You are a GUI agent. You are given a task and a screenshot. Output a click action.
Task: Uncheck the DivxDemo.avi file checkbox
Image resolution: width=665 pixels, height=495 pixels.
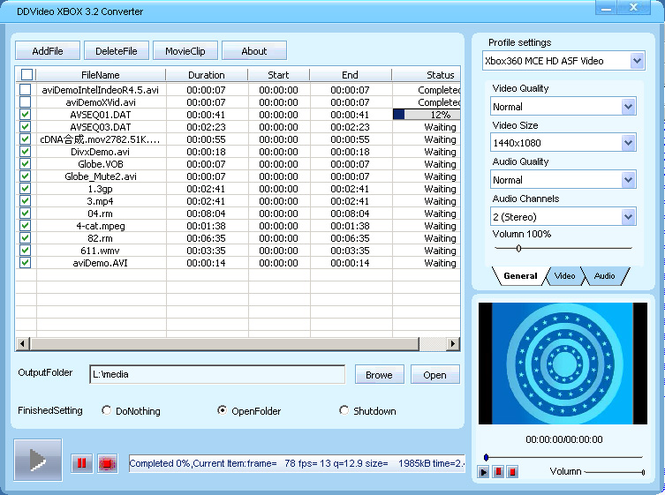pos(25,151)
